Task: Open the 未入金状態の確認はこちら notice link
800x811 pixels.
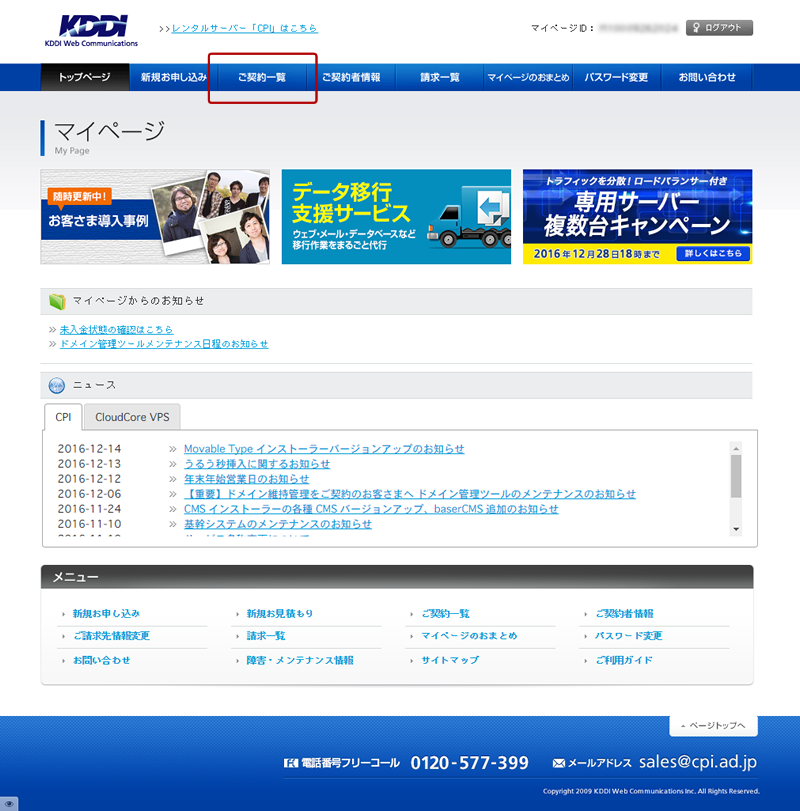Action: coord(116,329)
